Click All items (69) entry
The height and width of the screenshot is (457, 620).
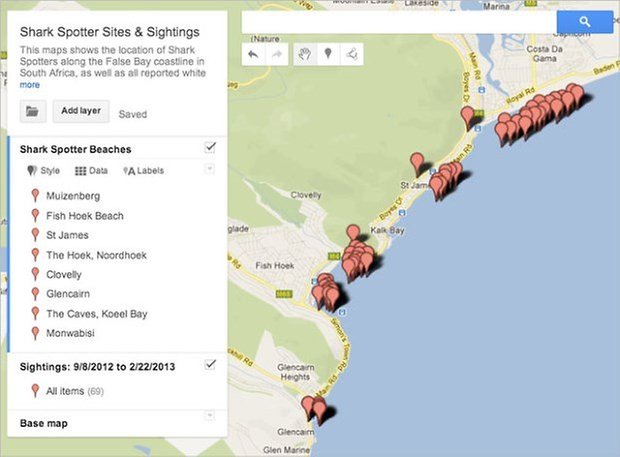[x=75, y=391]
